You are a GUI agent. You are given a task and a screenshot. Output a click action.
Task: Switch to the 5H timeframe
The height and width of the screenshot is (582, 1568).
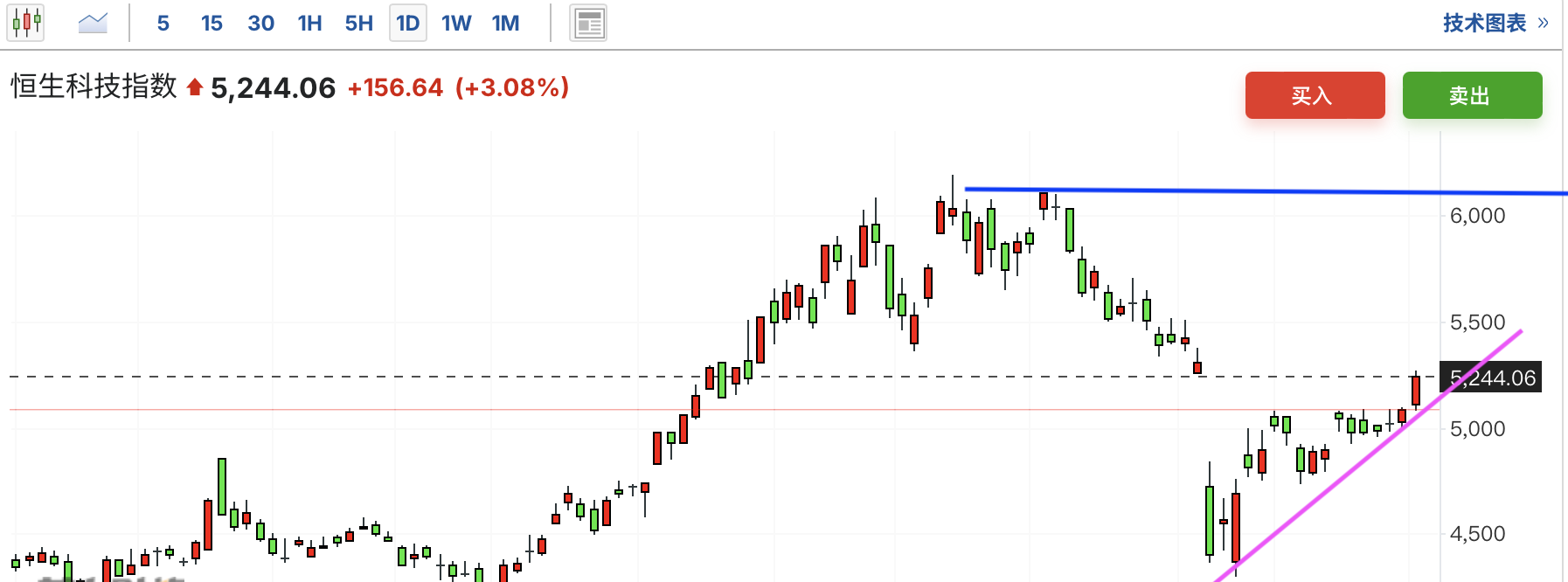[x=358, y=23]
